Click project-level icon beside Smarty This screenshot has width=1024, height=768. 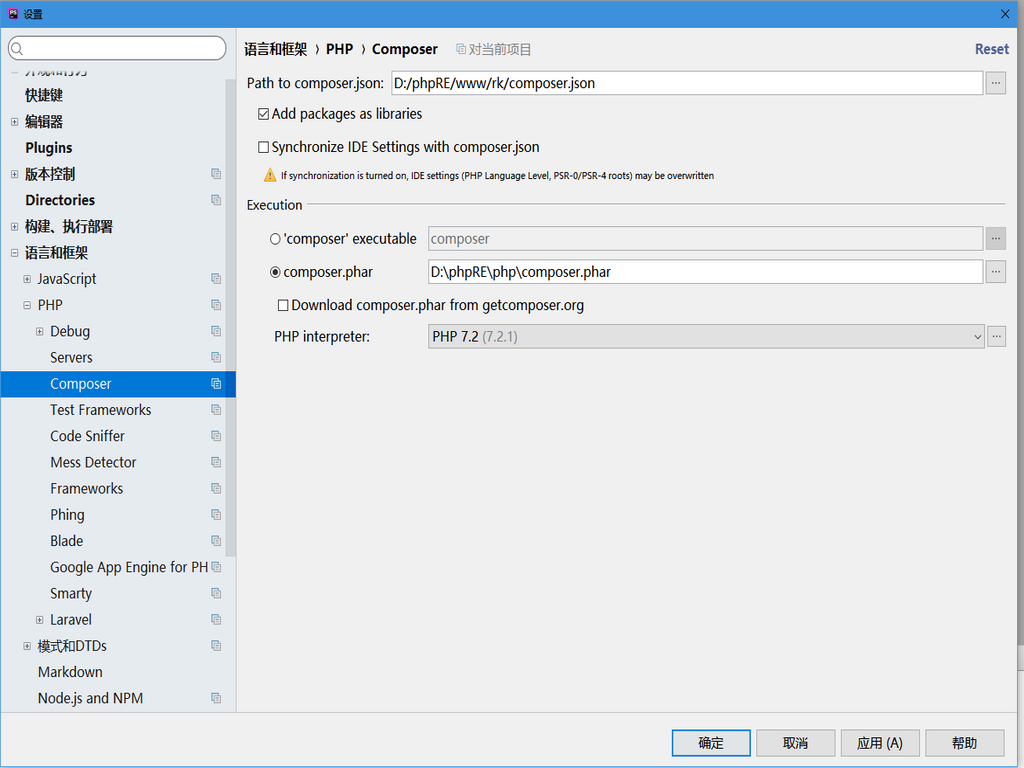216,594
